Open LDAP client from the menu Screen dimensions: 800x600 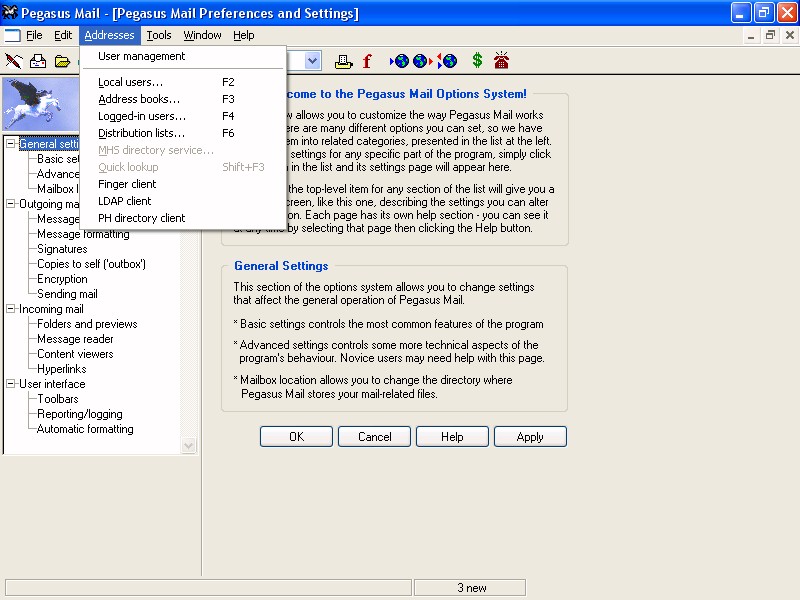(182, 201)
